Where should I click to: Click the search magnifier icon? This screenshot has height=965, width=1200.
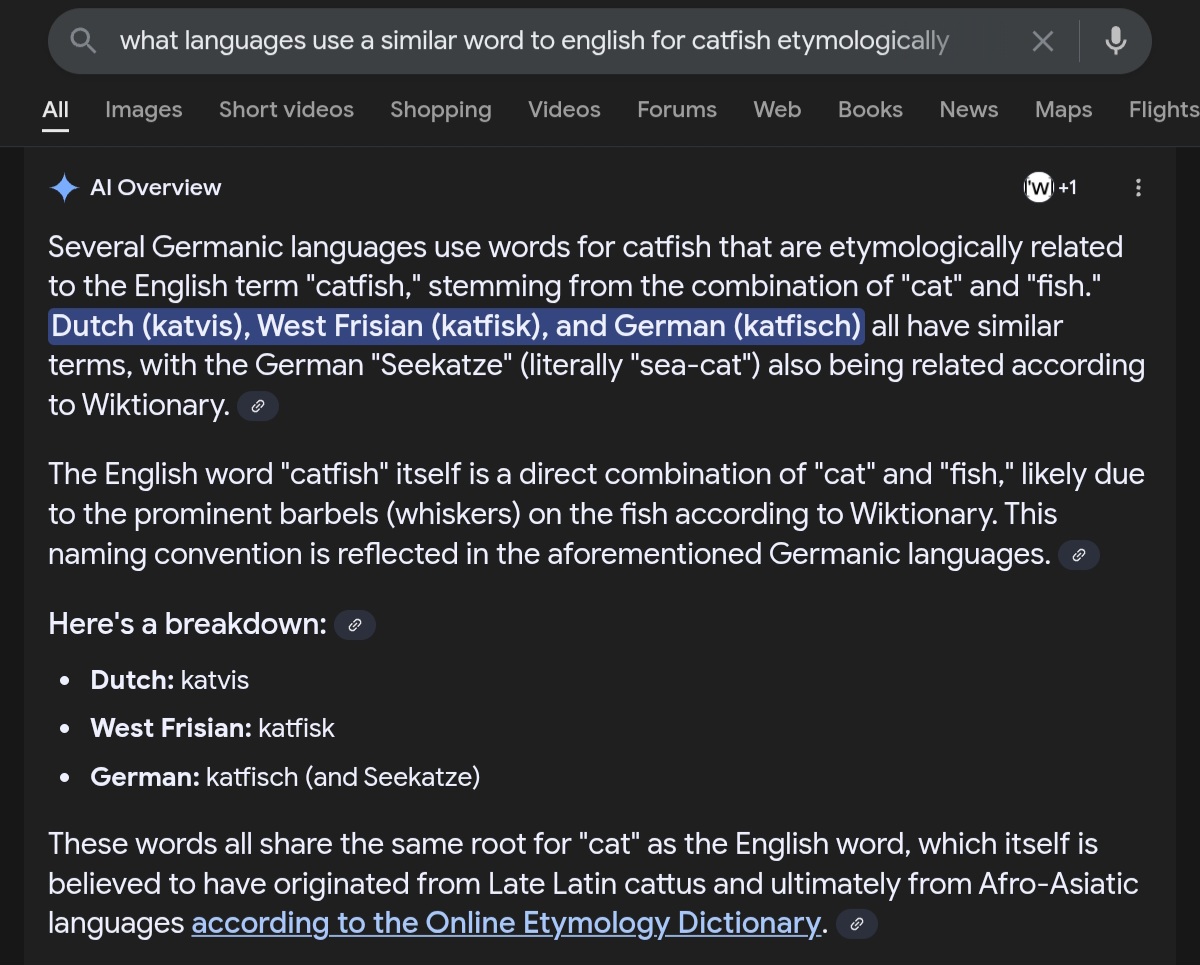pyautogui.click(x=84, y=41)
